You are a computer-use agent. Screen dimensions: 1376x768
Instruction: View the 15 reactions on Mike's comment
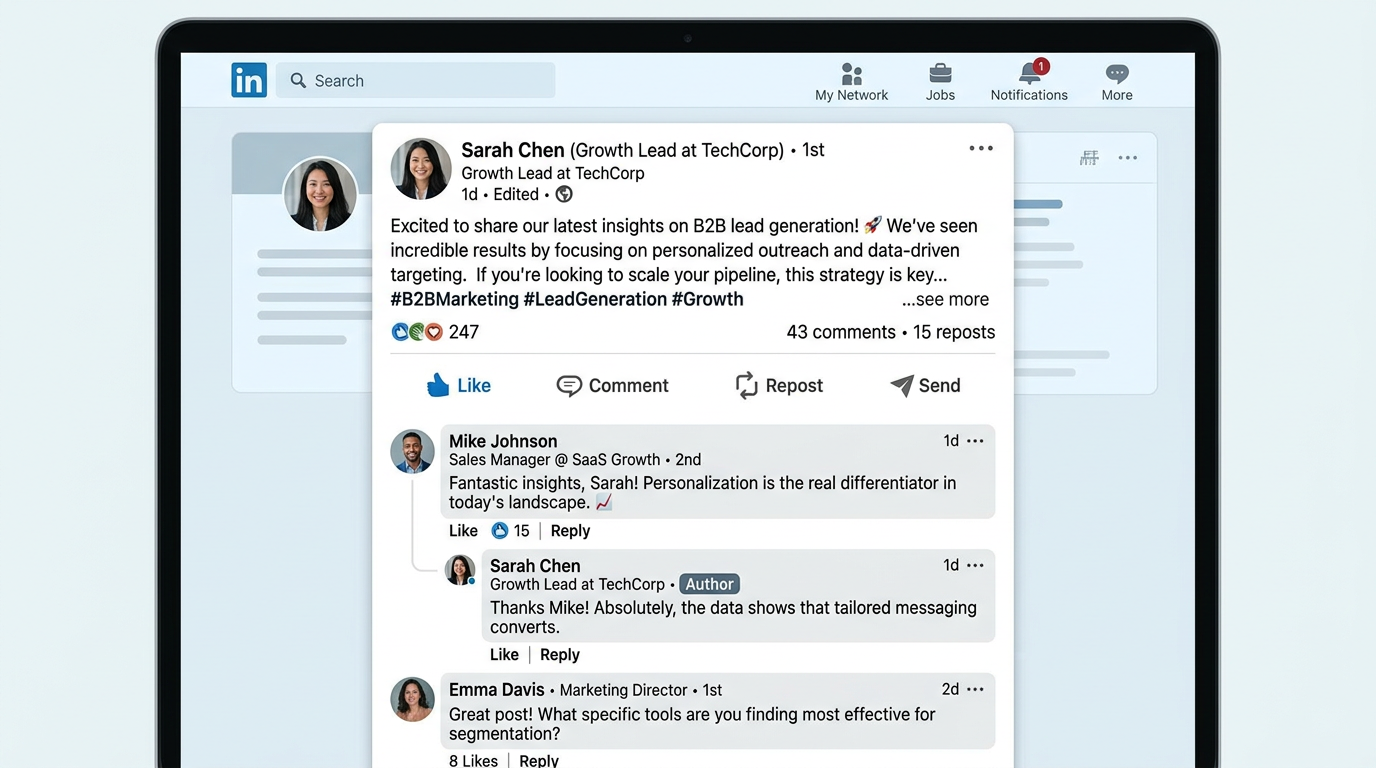(x=510, y=531)
